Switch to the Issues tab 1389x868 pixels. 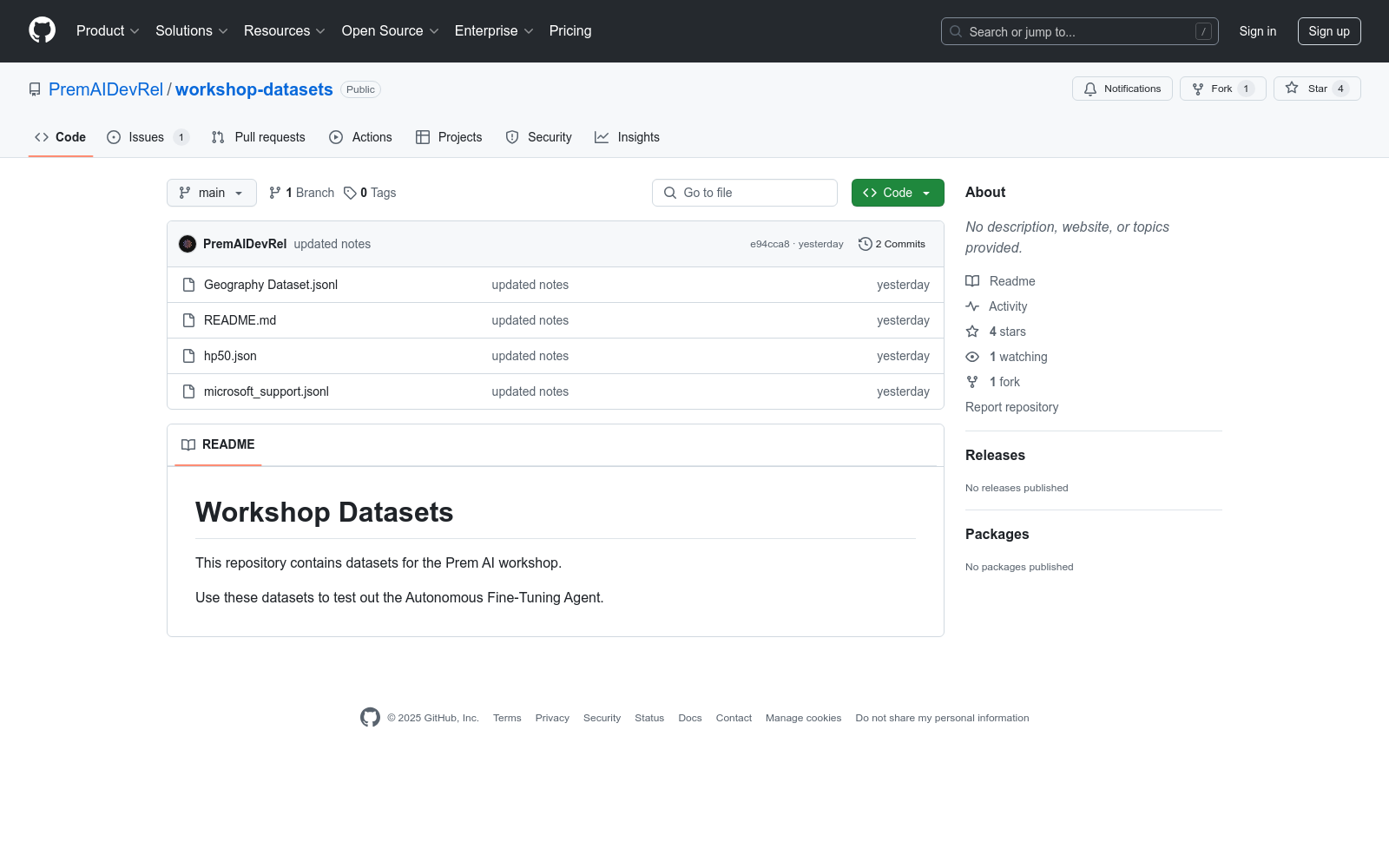[x=148, y=137]
